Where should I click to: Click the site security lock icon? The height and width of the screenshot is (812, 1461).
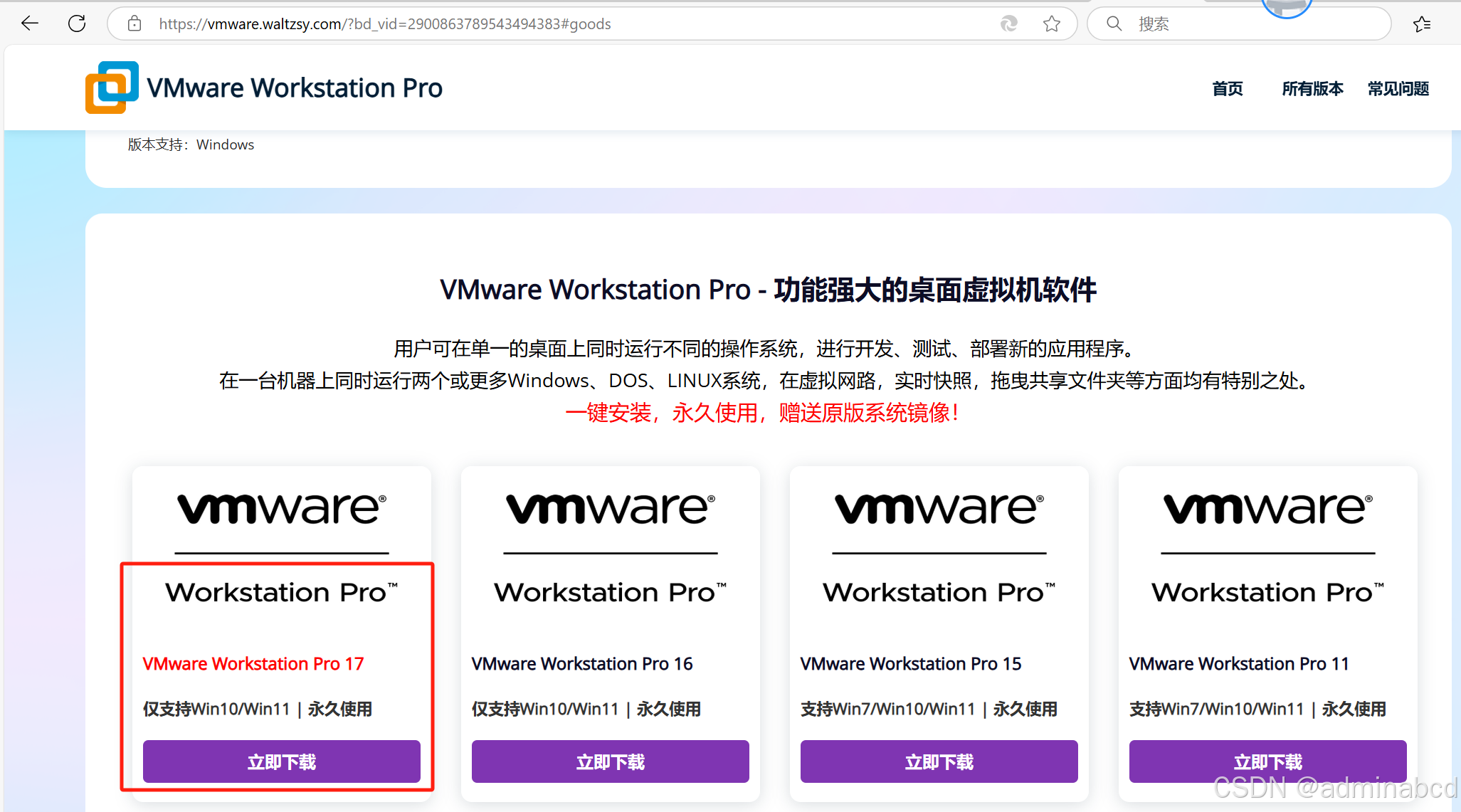pyautogui.click(x=135, y=23)
